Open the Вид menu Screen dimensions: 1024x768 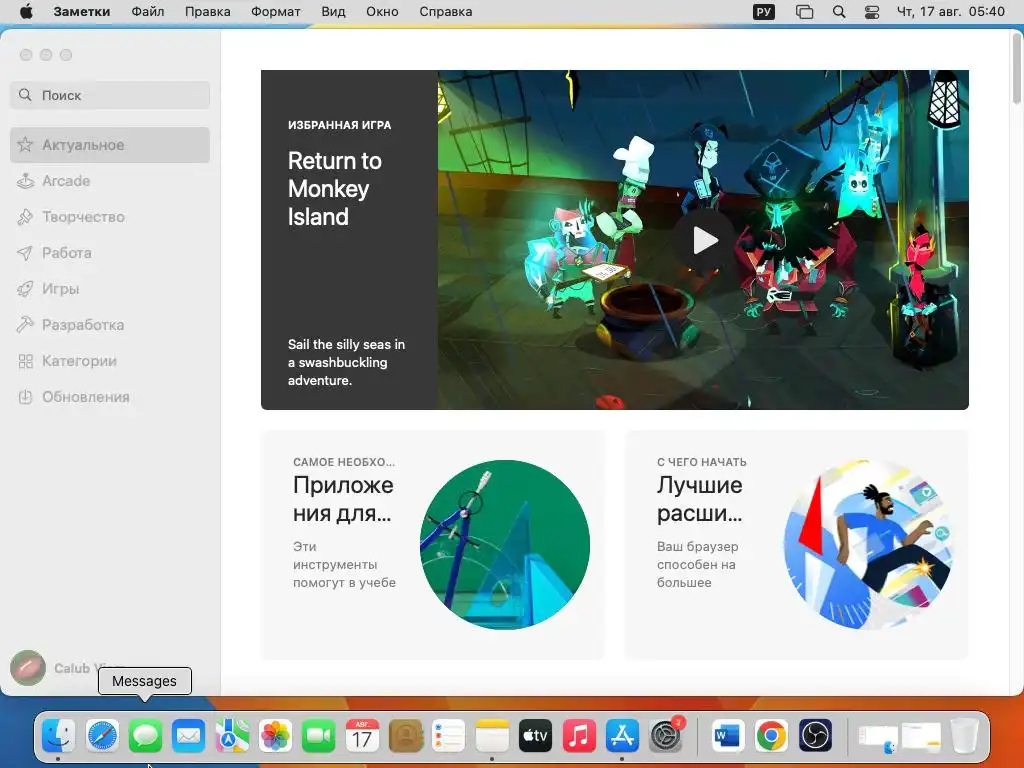(x=333, y=12)
